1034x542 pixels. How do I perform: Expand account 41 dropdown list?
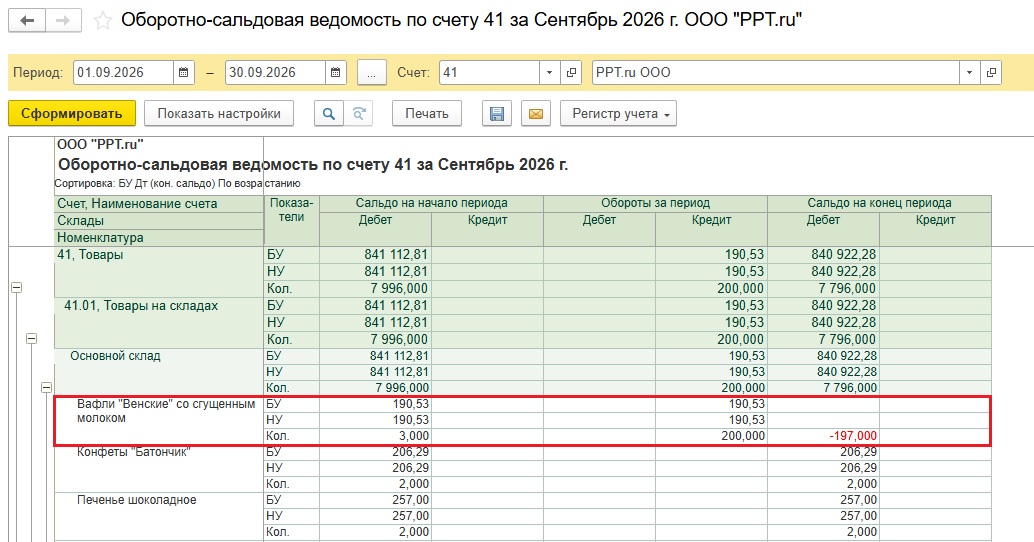coord(549,73)
